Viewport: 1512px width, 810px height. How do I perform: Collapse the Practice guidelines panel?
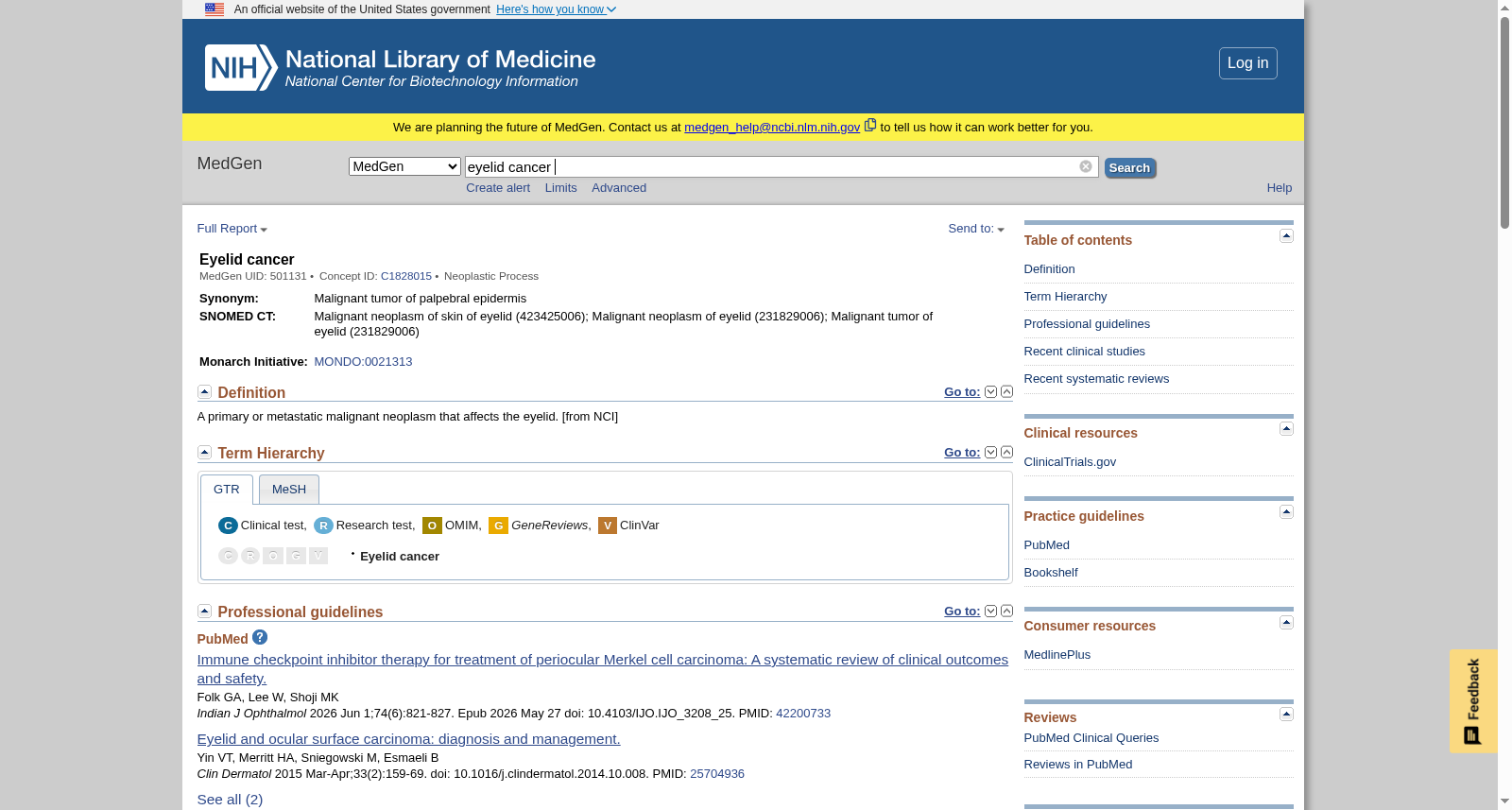1286,511
